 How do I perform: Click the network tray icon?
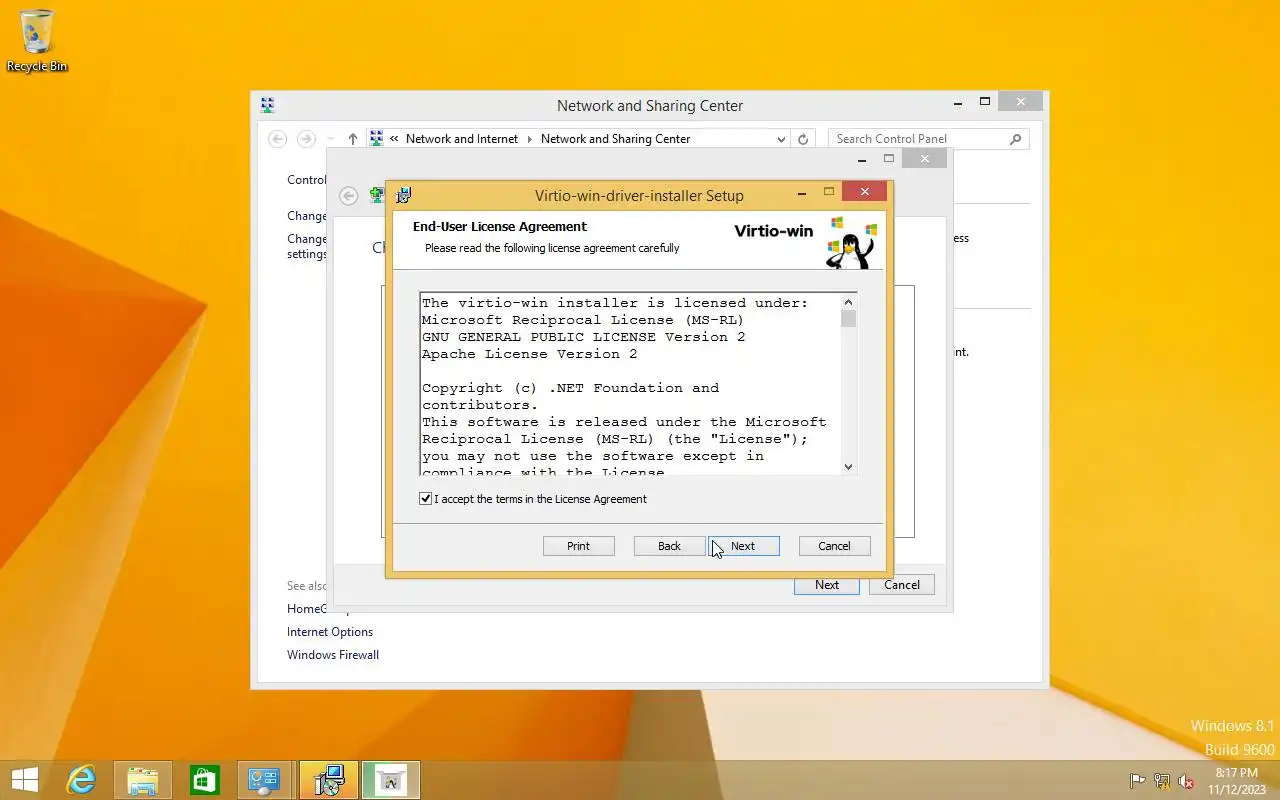point(1162,781)
